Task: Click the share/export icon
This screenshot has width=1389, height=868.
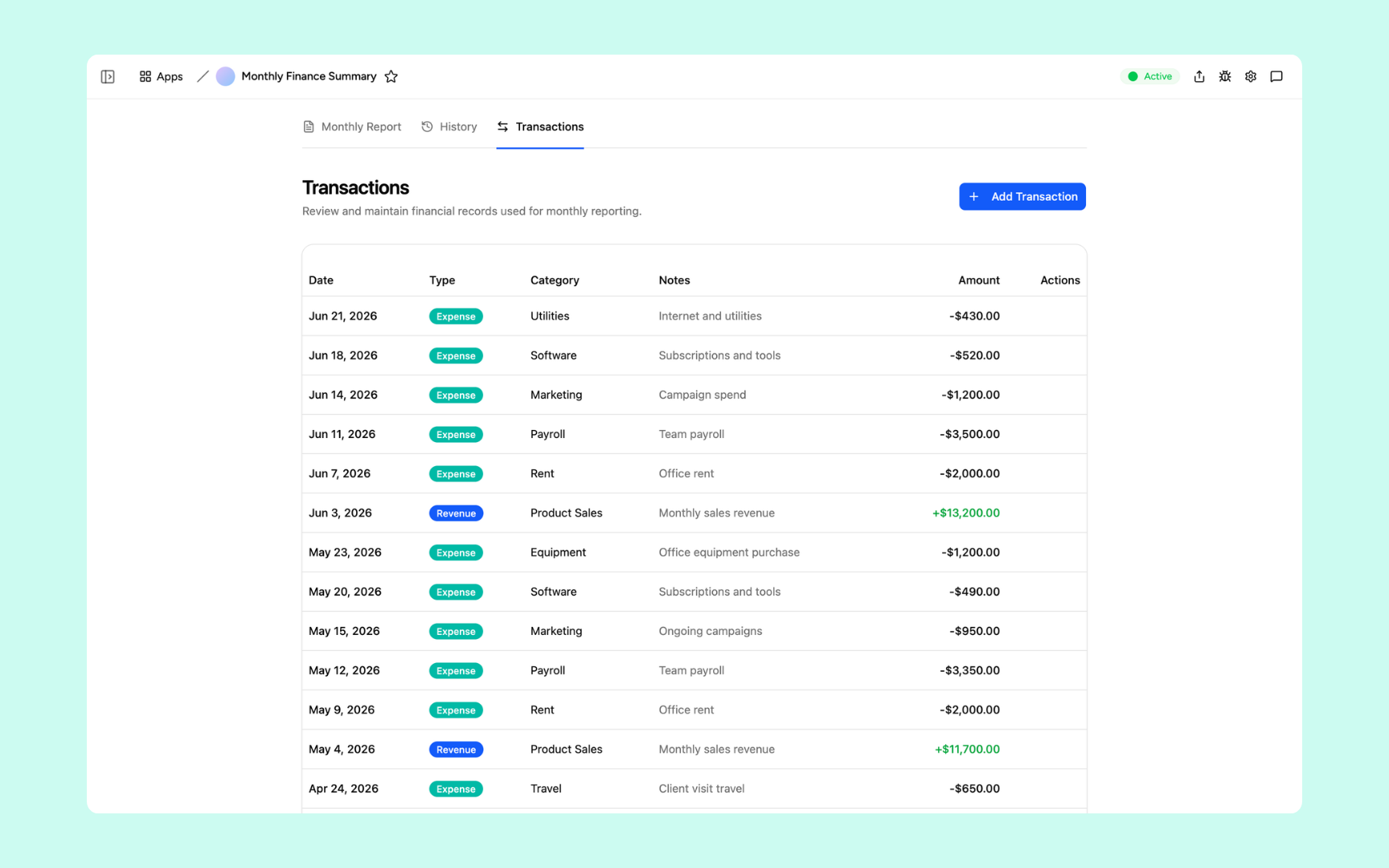Action: tap(1199, 76)
